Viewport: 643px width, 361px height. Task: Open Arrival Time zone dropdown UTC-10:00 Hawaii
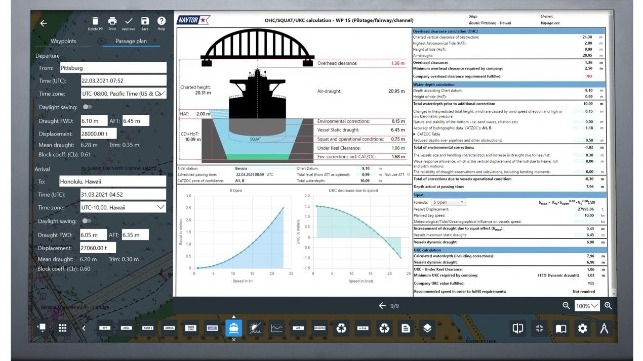point(123,207)
